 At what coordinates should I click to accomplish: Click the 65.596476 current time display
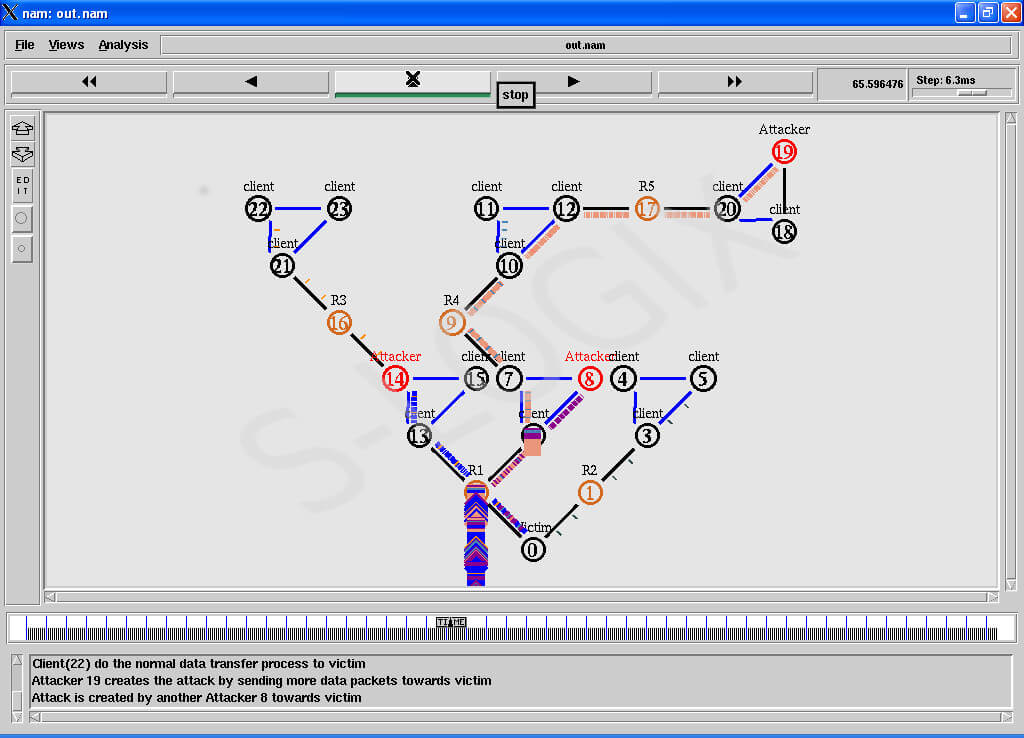tap(863, 84)
